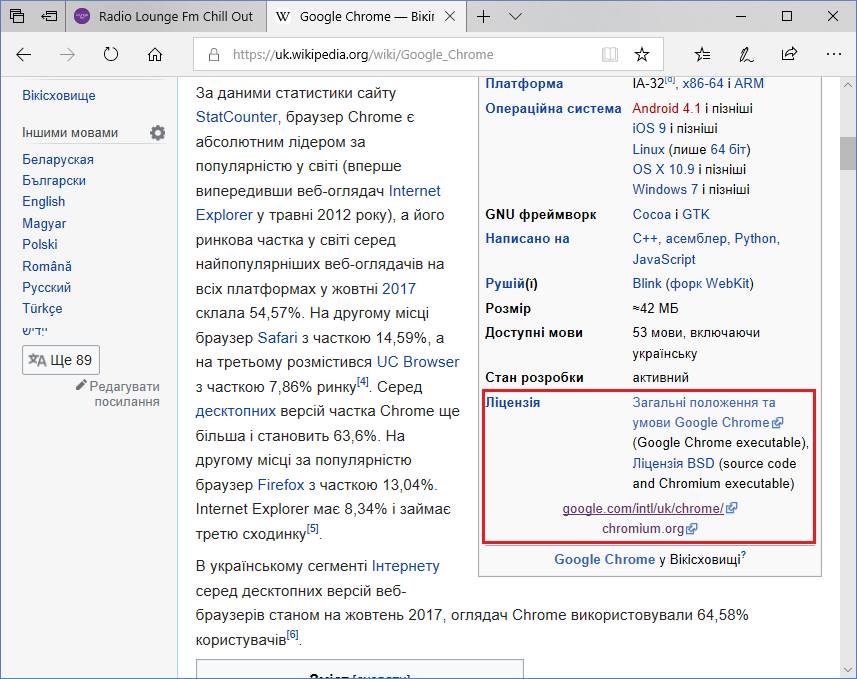
Task: Open the GTK link
Action: tap(696, 214)
